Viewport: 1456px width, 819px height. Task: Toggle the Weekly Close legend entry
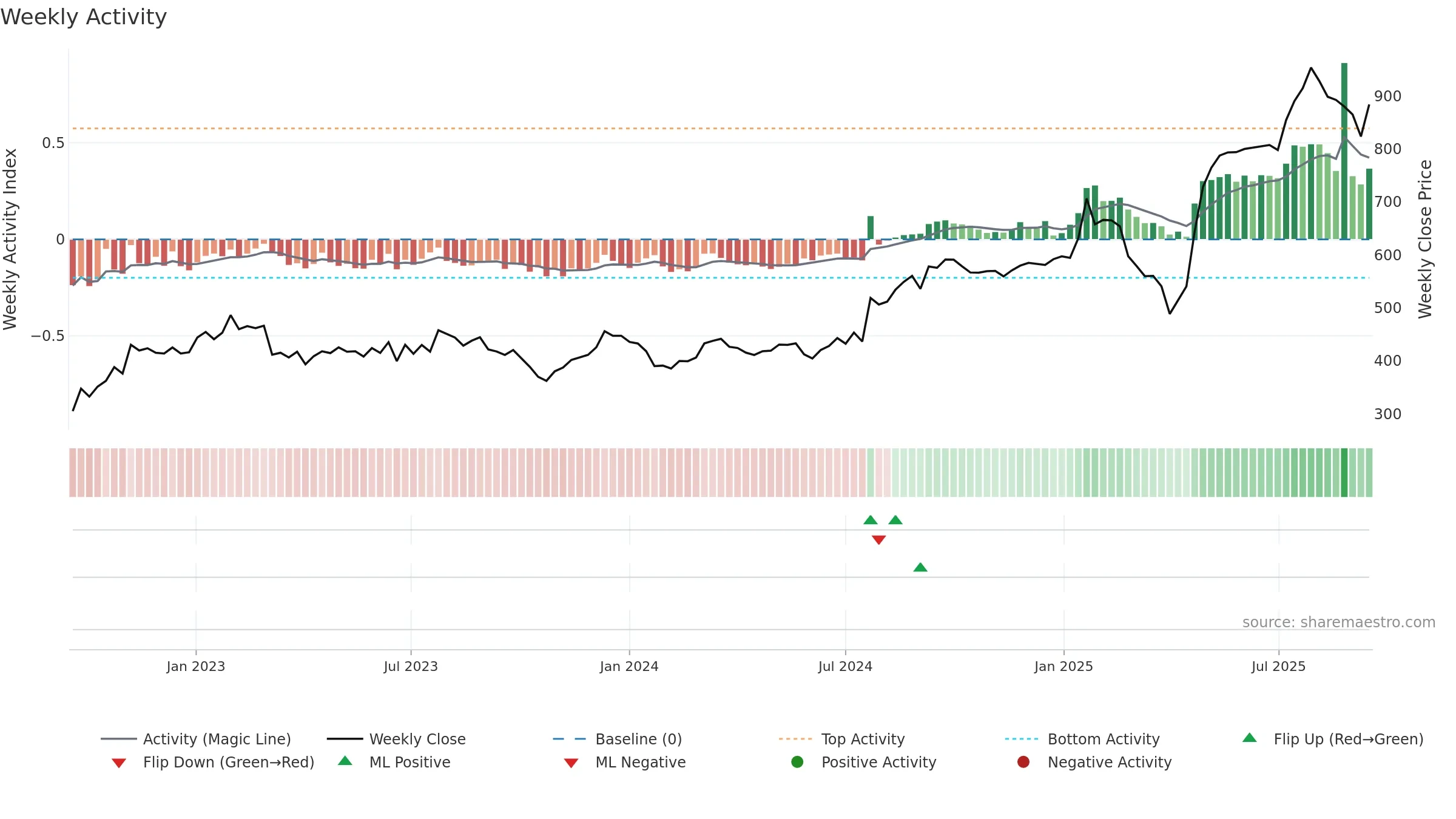(396, 739)
